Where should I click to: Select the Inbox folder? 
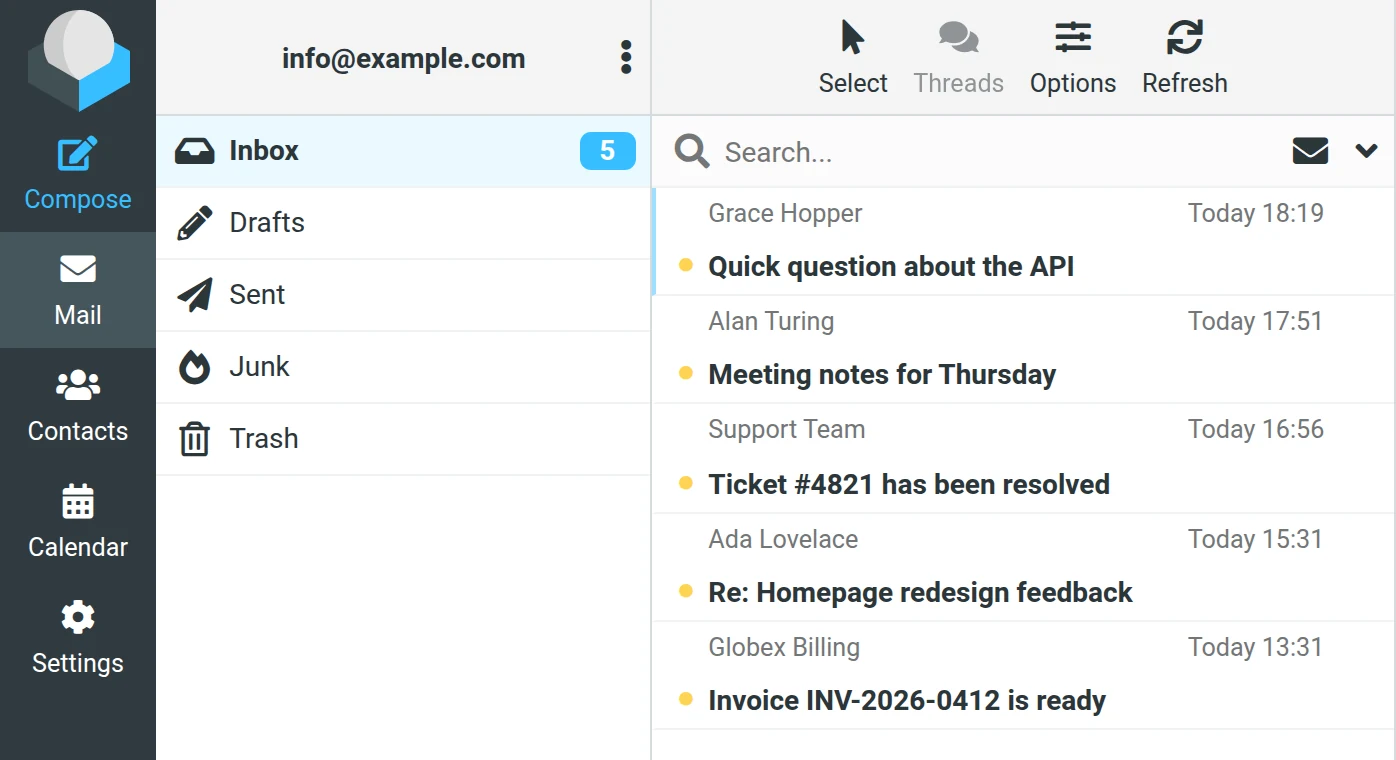pyautogui.click(x=404, y=151)
